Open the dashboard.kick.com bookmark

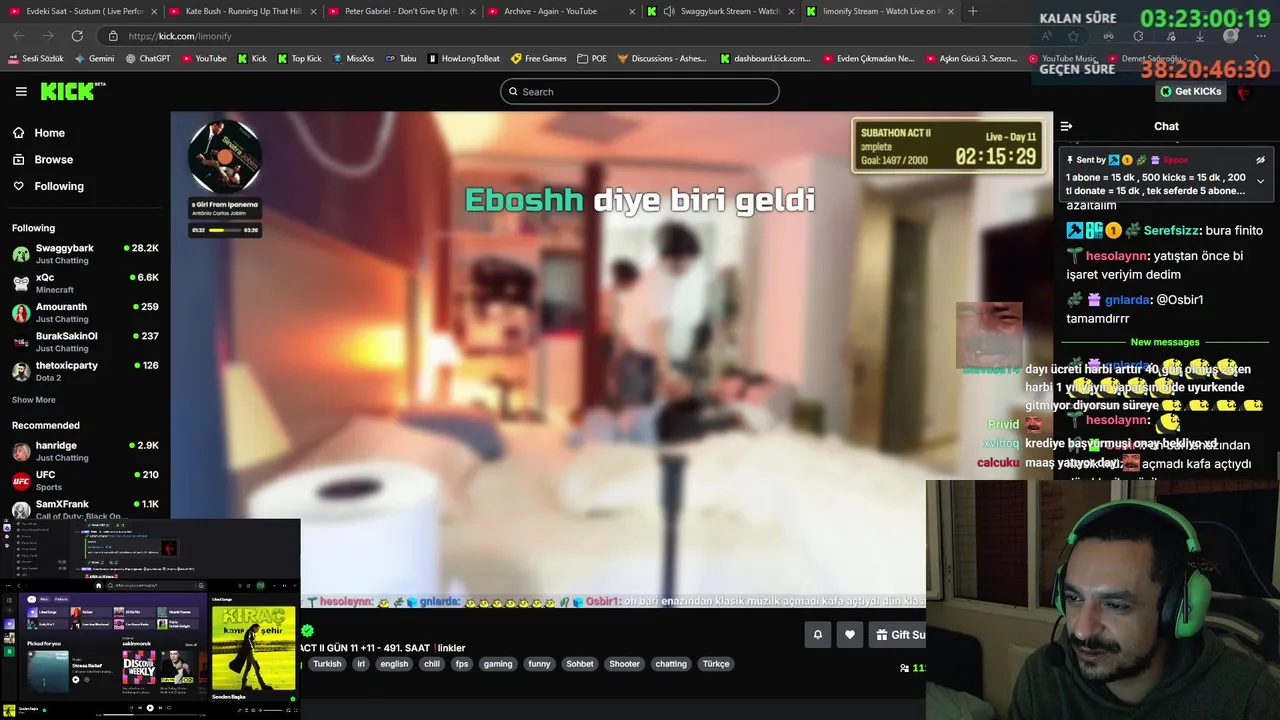point(766,58)
